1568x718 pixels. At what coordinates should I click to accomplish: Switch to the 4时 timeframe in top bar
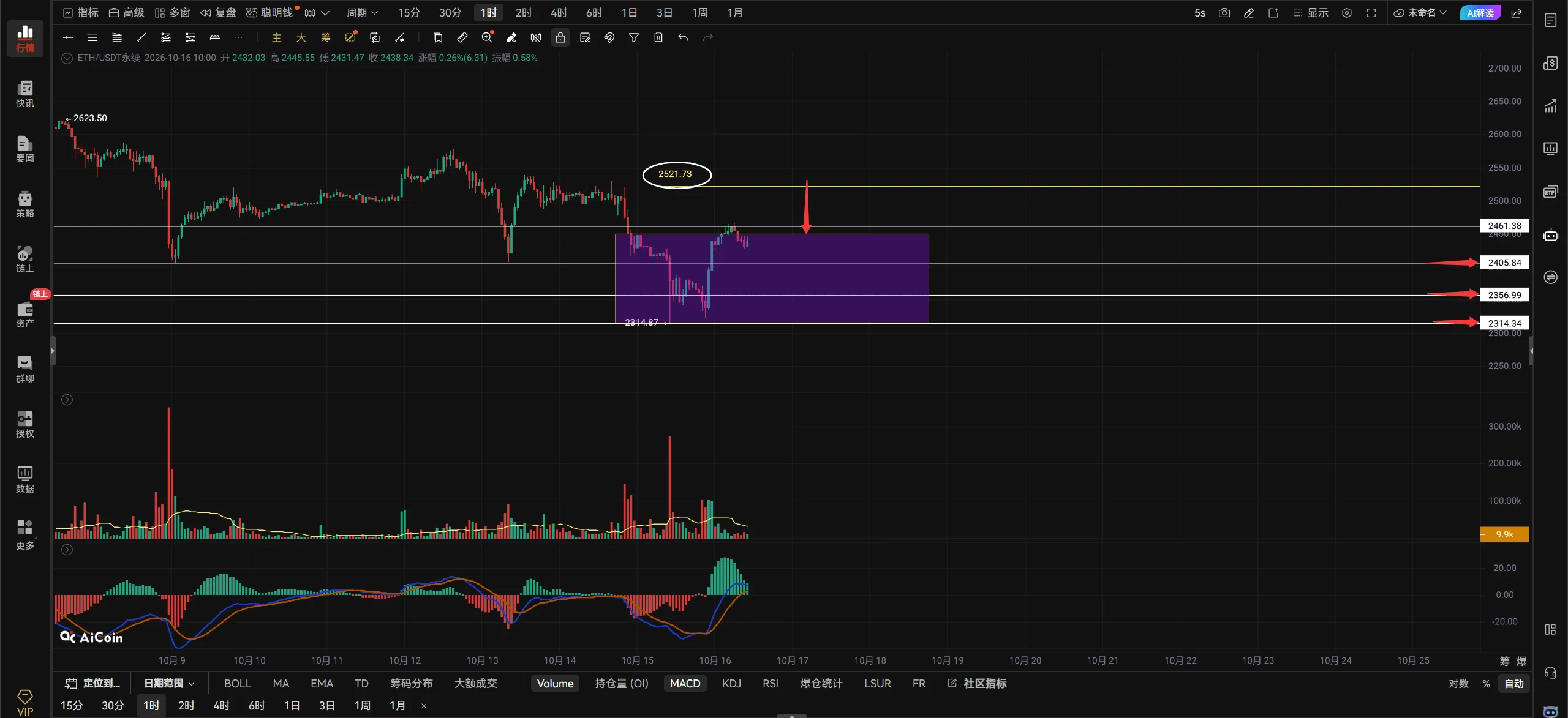pyautogui.click(x=559, y=13)
